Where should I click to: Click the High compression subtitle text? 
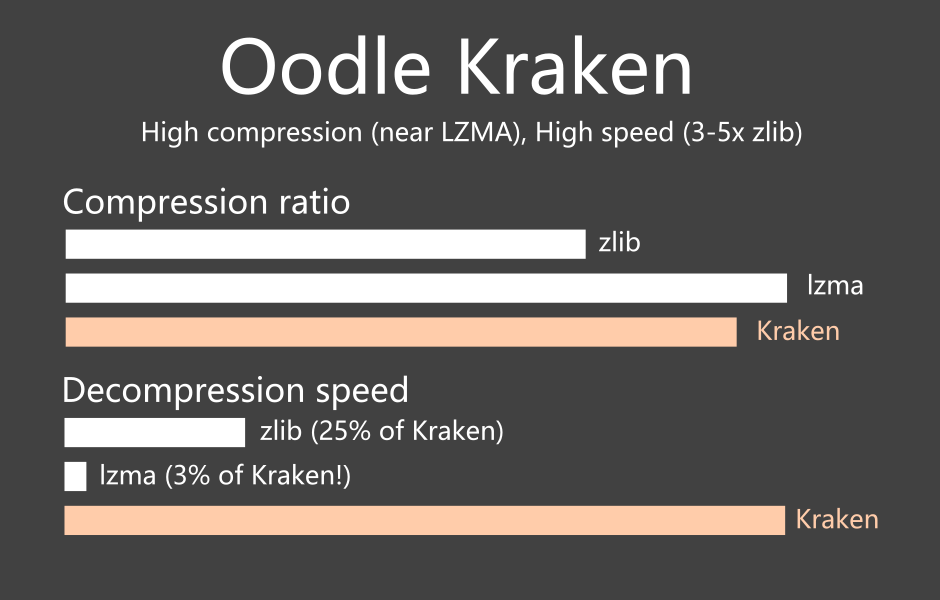(x=471, y=132)
